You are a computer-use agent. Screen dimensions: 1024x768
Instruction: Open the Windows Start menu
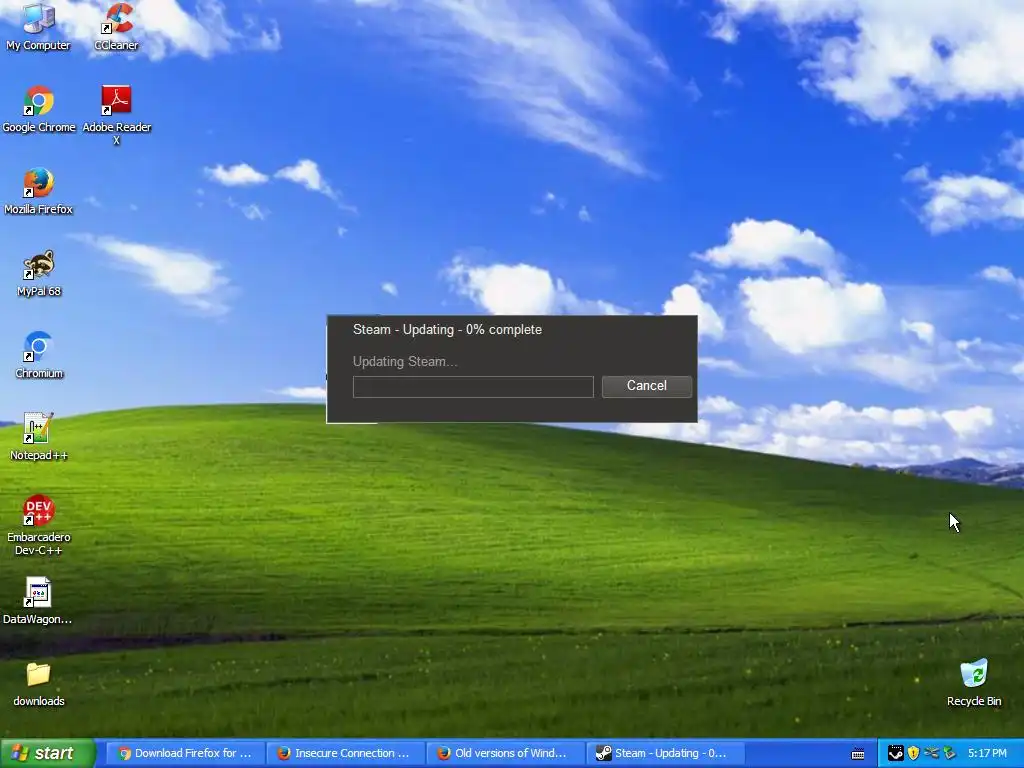click(47, 753)
